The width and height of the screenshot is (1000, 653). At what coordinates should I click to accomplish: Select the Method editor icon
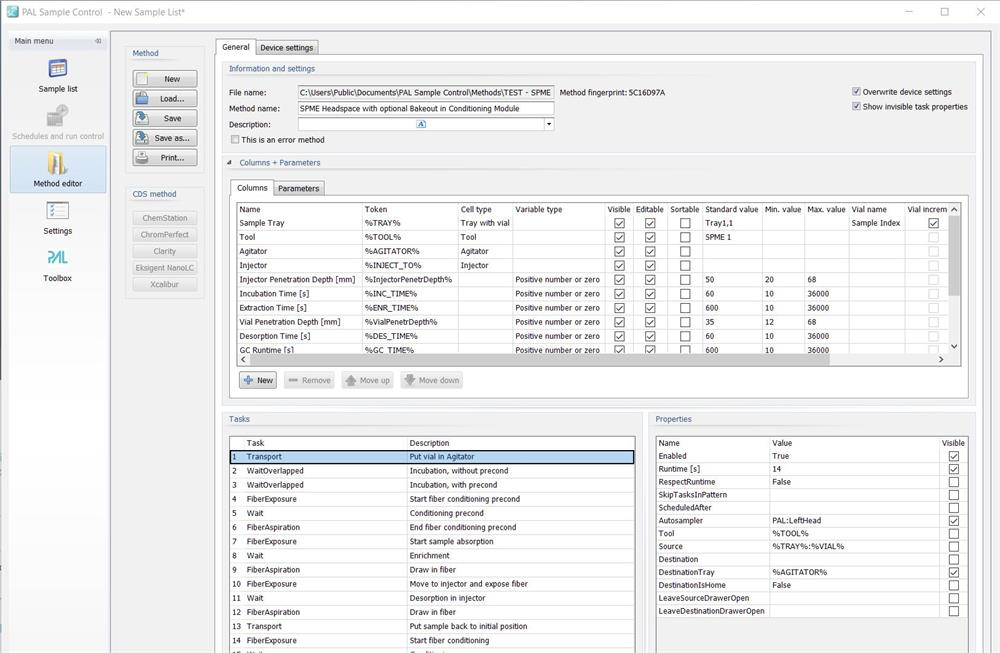[58, 169]
